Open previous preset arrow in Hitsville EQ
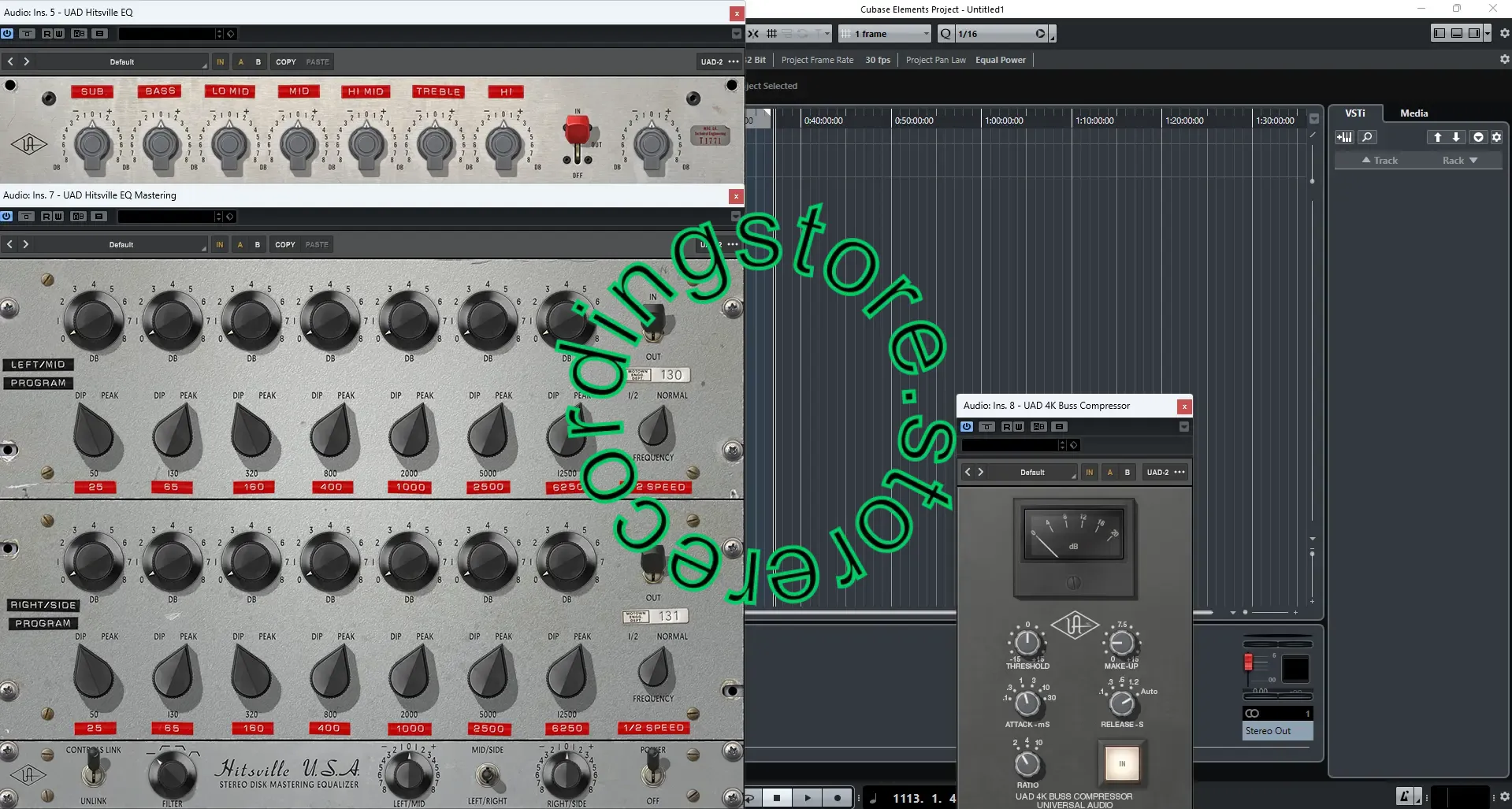This screenshot has height=809, width=1512. 10,61
